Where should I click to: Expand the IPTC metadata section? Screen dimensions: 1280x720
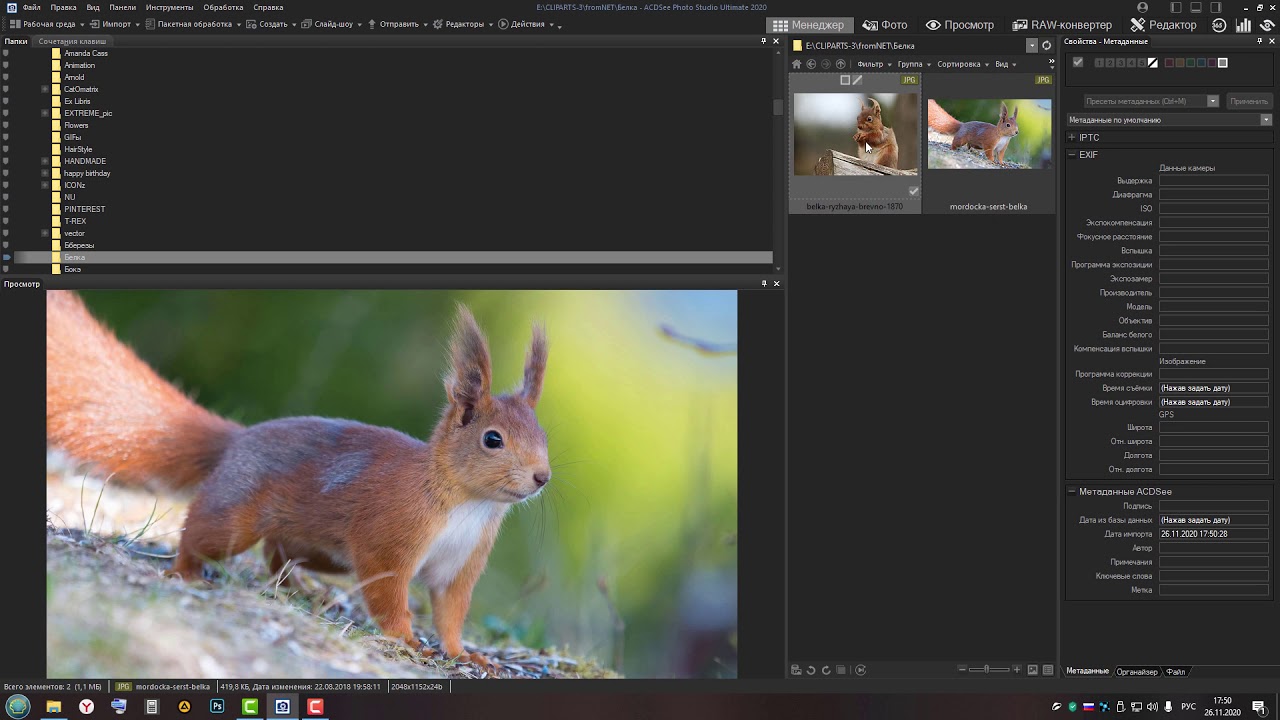pyautogui.click(x=1072, y=137)
